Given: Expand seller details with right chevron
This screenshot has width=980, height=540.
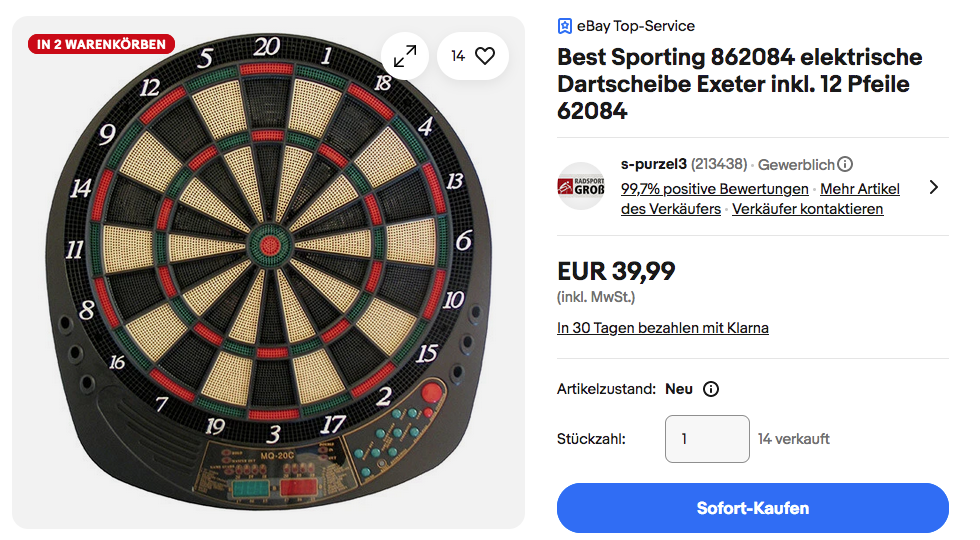Looking at the screenshot, I should click(933, 187).
